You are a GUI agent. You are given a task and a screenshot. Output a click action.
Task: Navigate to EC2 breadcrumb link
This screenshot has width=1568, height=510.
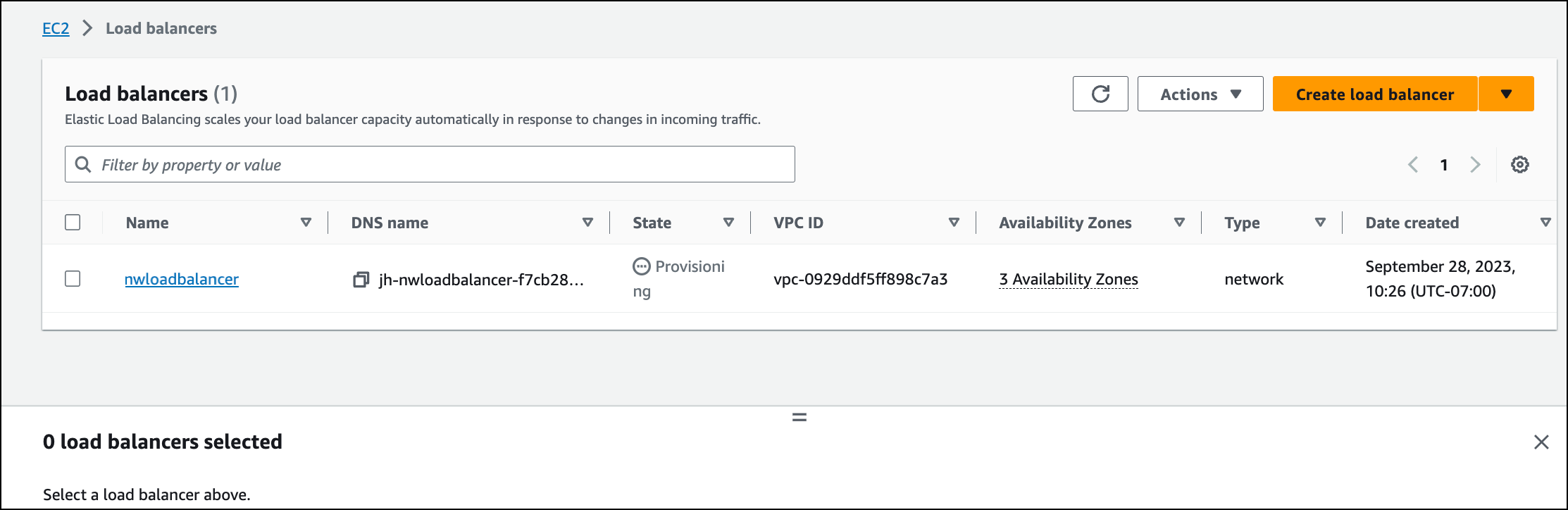coord(56,28)
